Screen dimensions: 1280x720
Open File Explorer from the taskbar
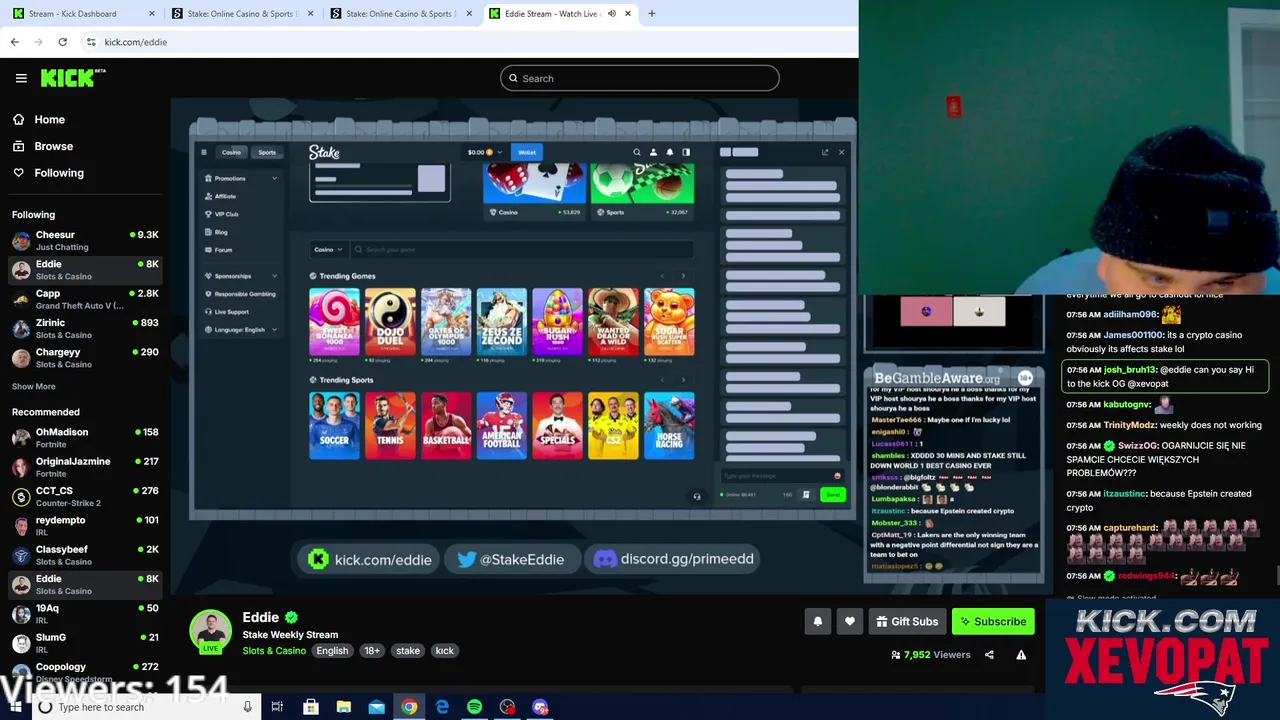(x=343, y=707)
